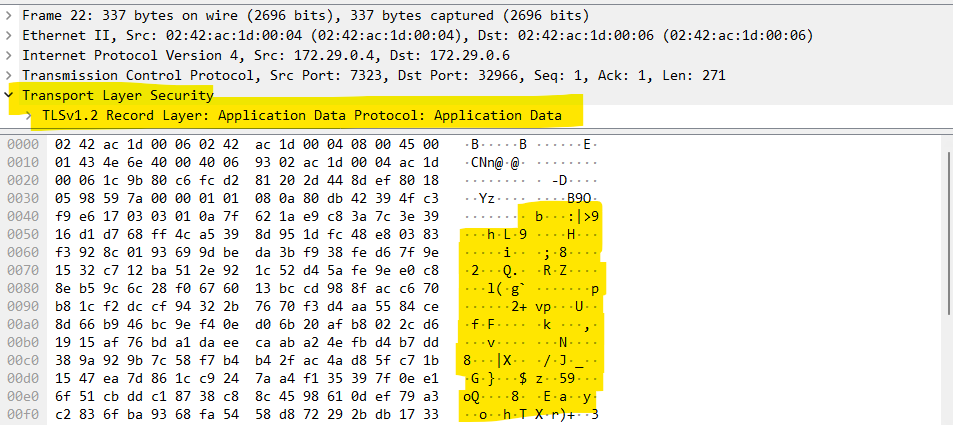Expand the Transmission Control Protocol arrow
Screen dimensions: 953x425
pyautogui.click(x=10, y=76)
